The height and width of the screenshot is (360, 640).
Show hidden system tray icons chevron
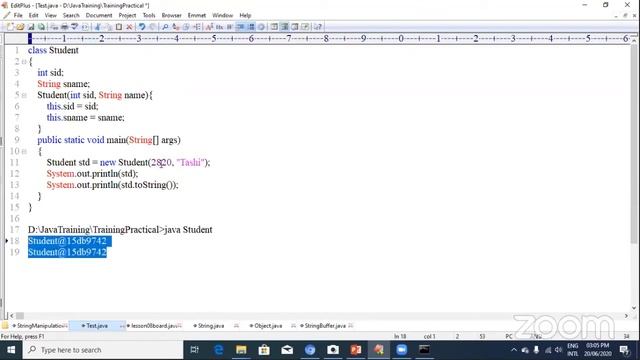coord(514,350)
